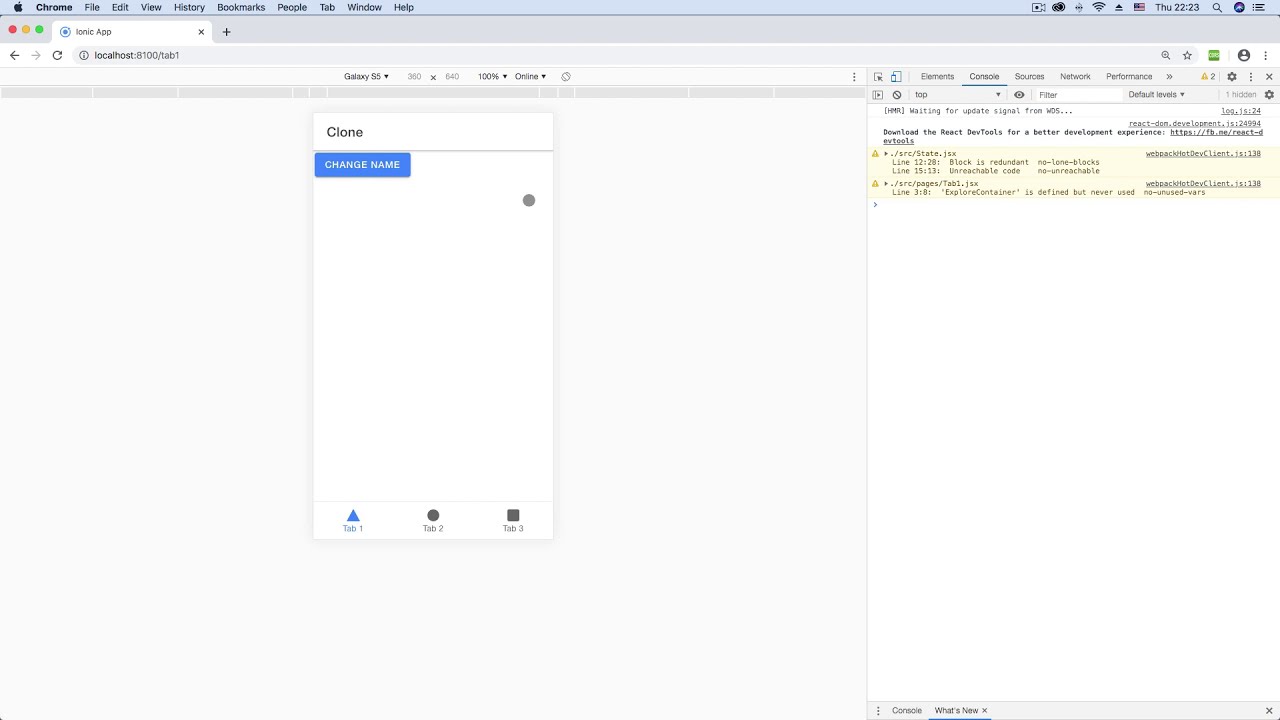Toggle the device toolbar icon
Viewport: 1280px width, 720px height.
tap(896, 77)
